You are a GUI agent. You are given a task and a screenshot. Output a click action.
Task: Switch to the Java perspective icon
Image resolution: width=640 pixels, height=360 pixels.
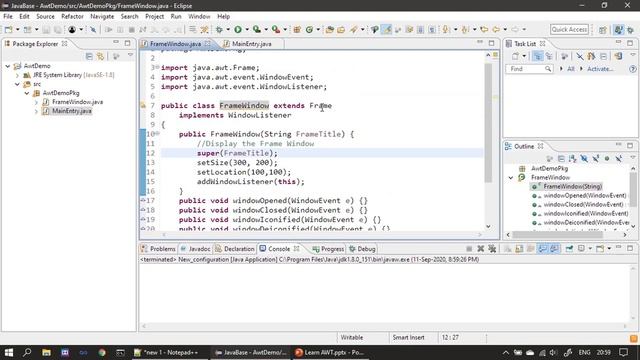tap(619, 30)
